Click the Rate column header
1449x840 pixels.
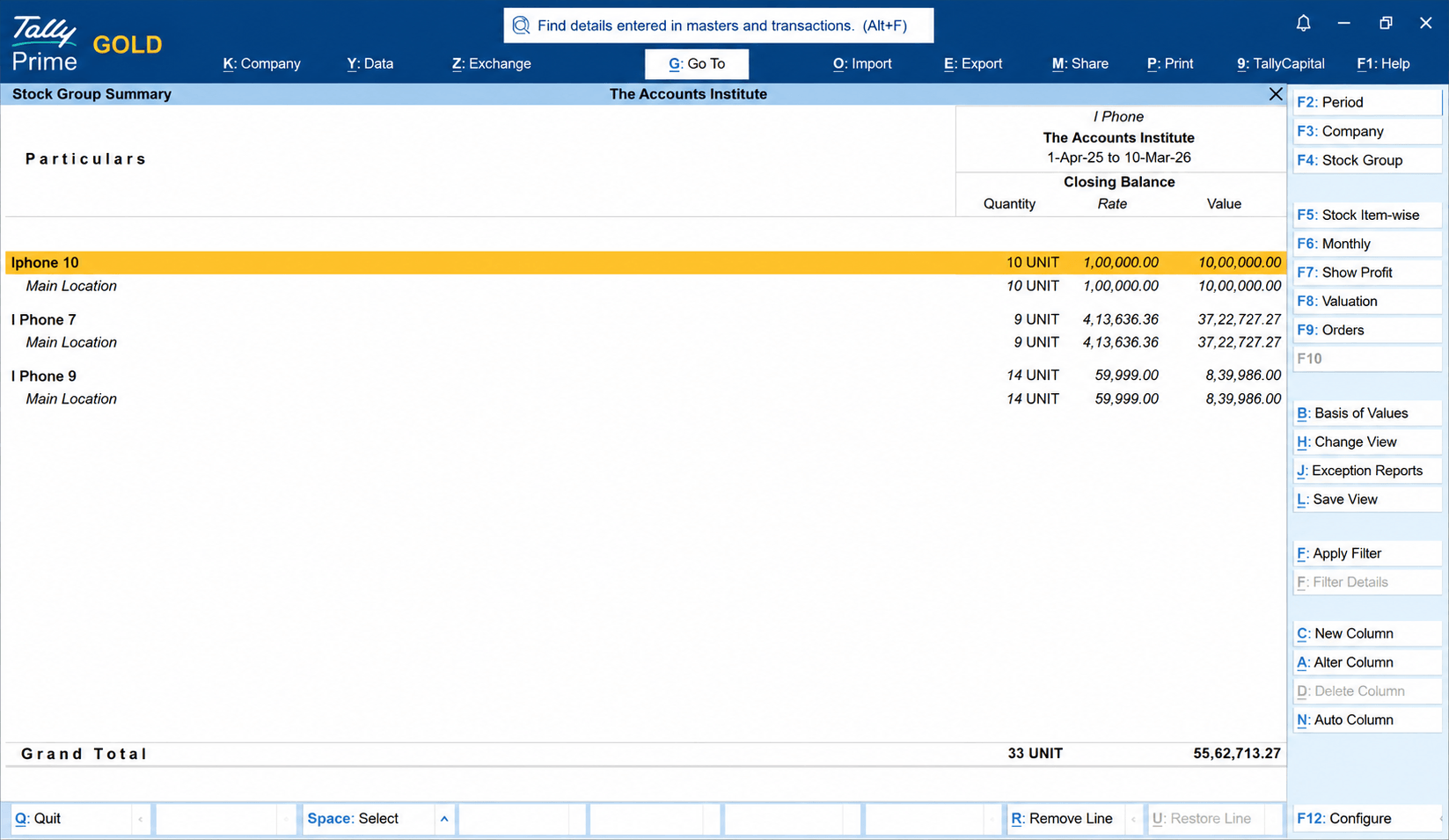(1112, 204)
